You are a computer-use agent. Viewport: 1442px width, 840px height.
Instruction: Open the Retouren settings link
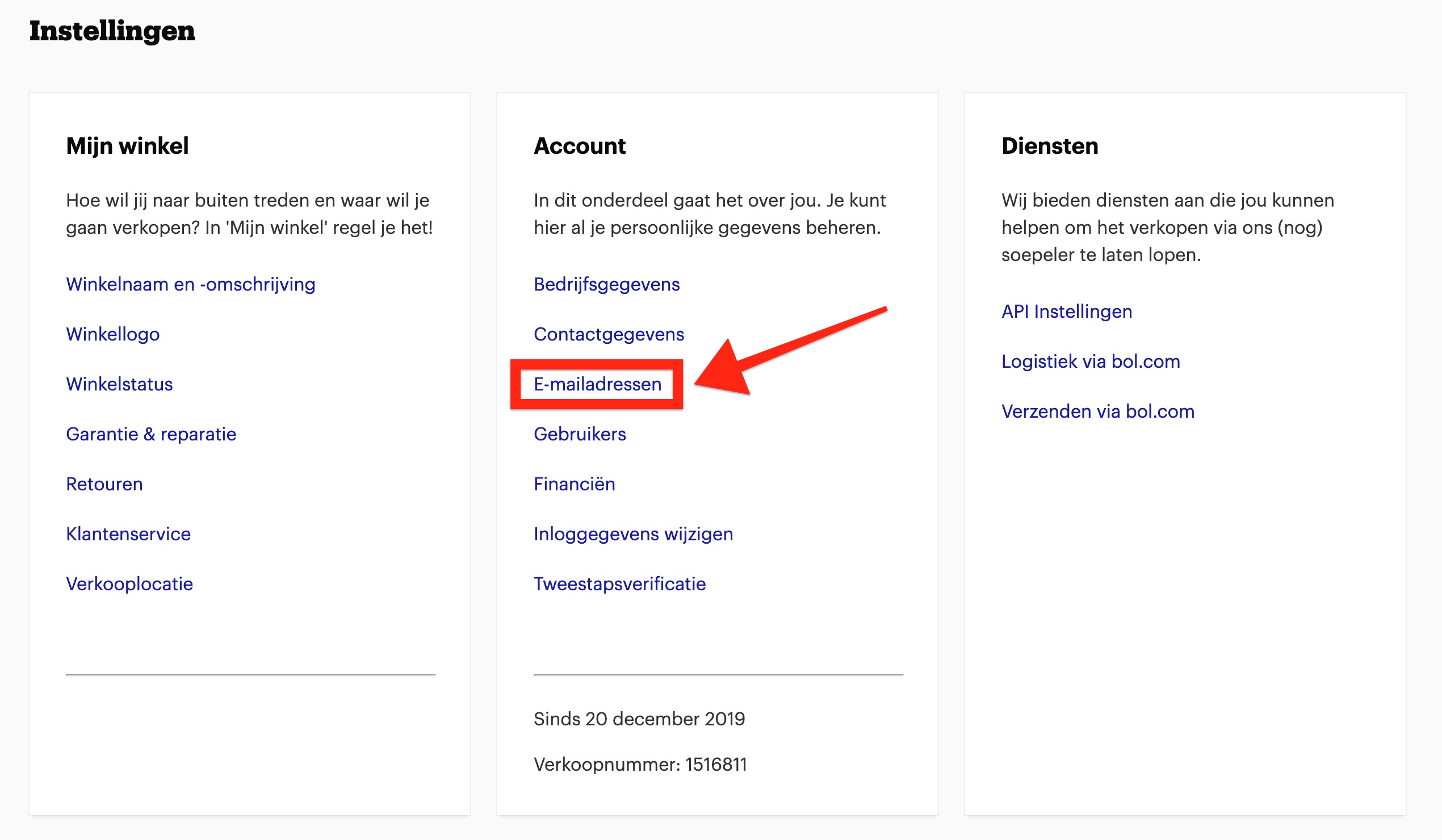pyautogui.click(x=104, y=484)
